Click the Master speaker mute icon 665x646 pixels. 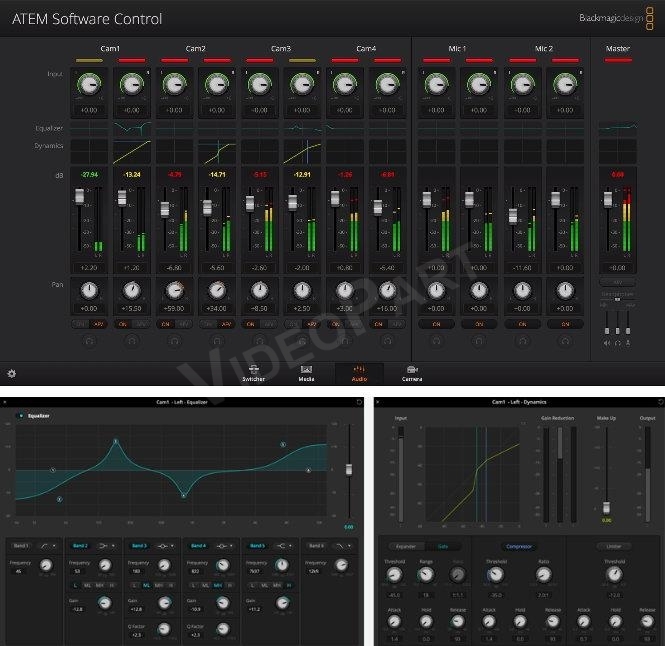pos(607,343)
